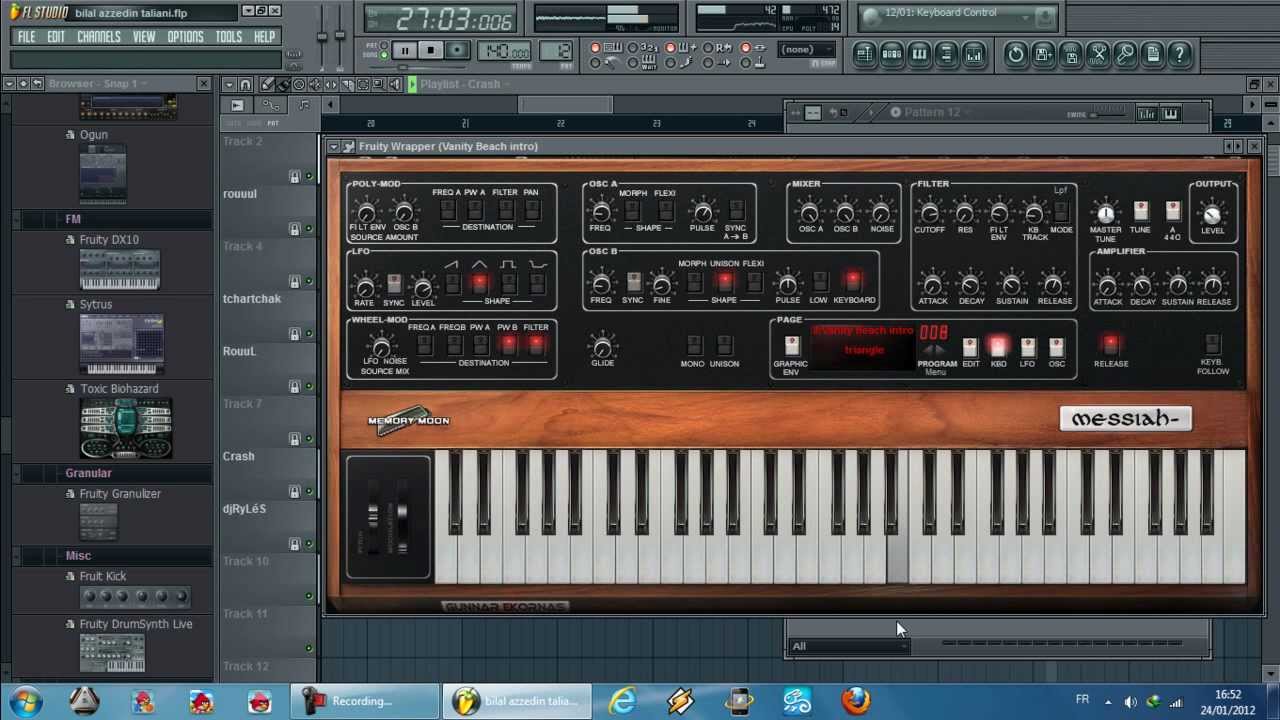This screenshot has height=720, width=1280.
Task: Click the Messiah logo button
Action: [1125, 419]
